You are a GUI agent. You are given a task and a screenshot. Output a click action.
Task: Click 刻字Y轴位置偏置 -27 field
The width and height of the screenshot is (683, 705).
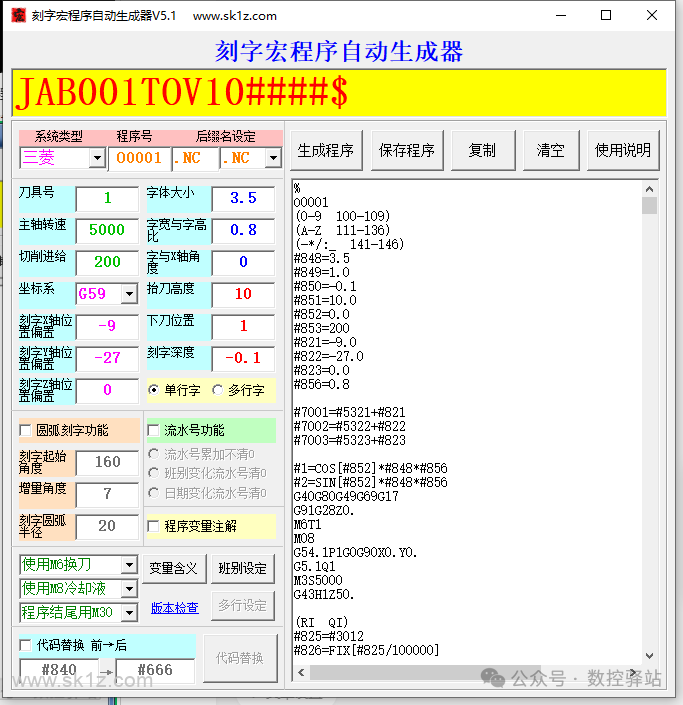pos(107,358)
